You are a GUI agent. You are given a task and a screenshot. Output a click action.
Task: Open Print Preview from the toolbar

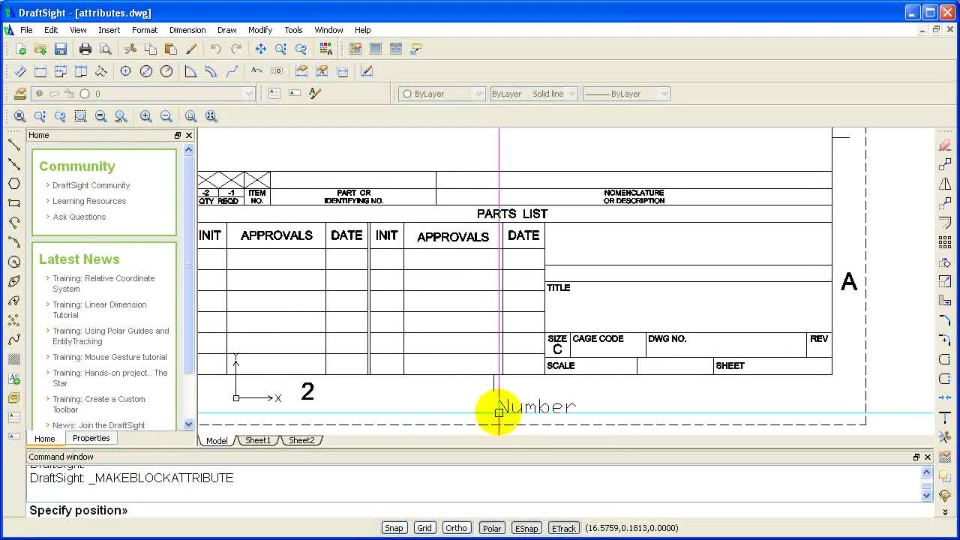pyautogui.click(x=105, y=49)
